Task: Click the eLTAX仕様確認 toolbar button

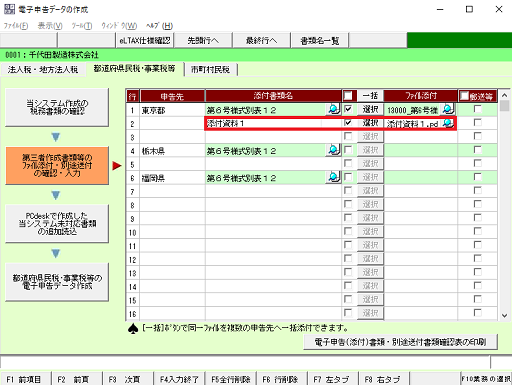Action: point(145,41)
